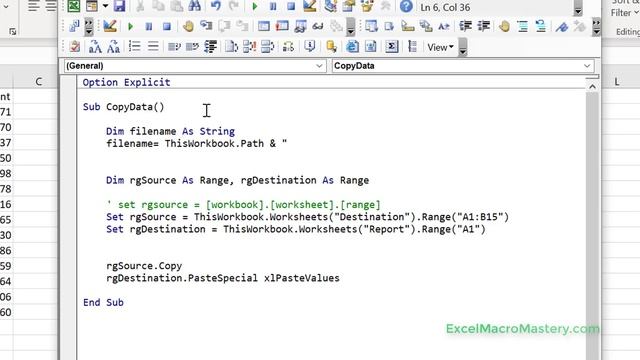The image size is (640, 360).
Task: Click List Properties/Methods icon
Action: coord(371,27)
